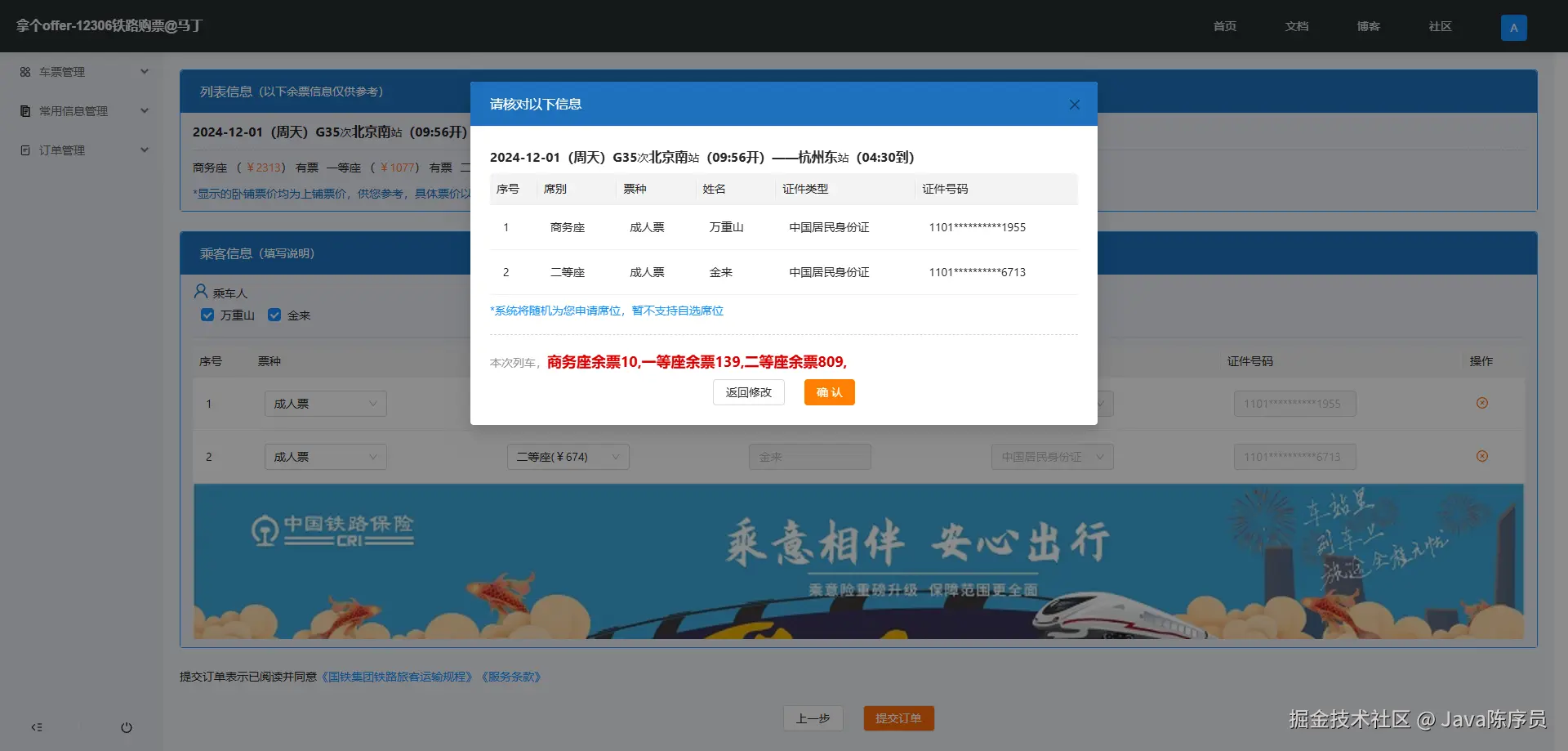1568x751 pixels.
Task: Open seat class dropdown 二等座(¥674)
Action: 568,457
